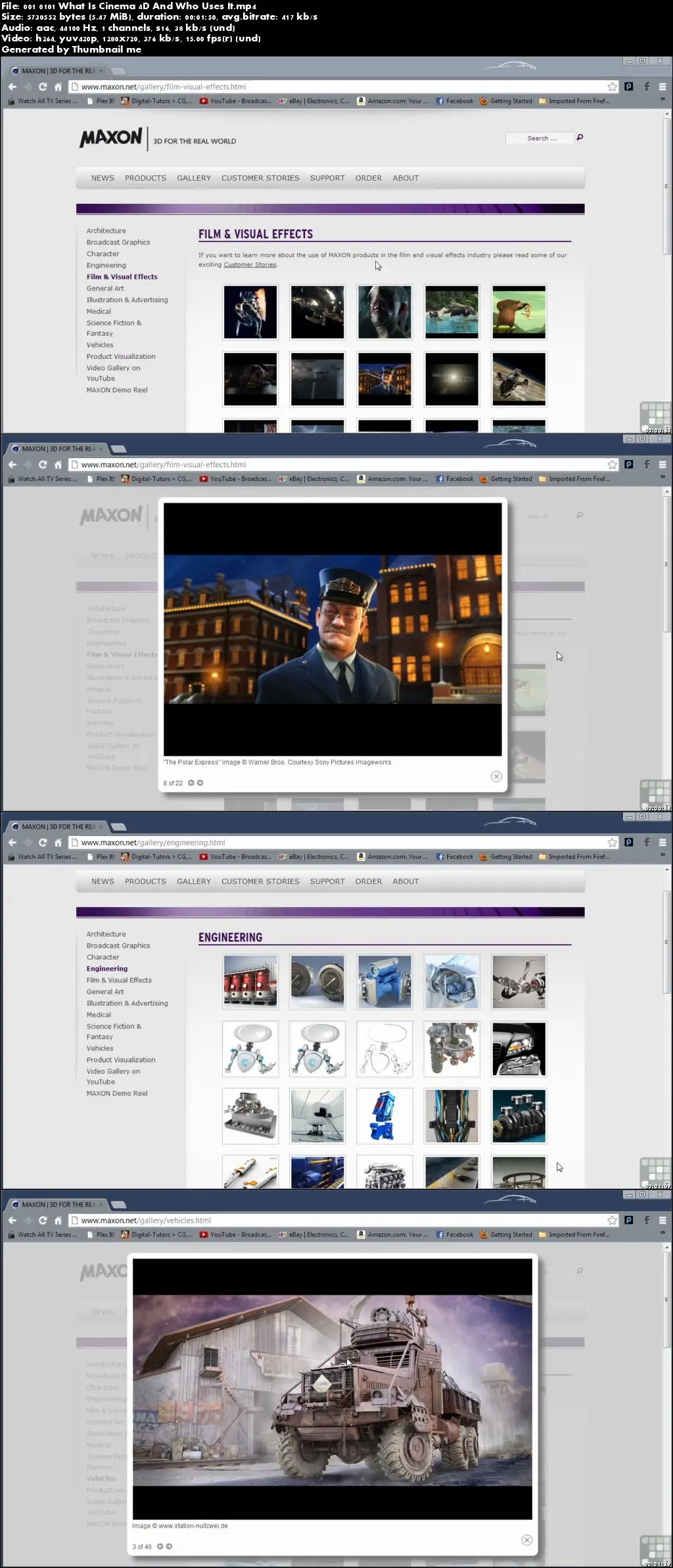This screenshot has width=673, height=1568.
Task: Open the eBay bookmark in the engineering.html window
Action: point(313,856)
